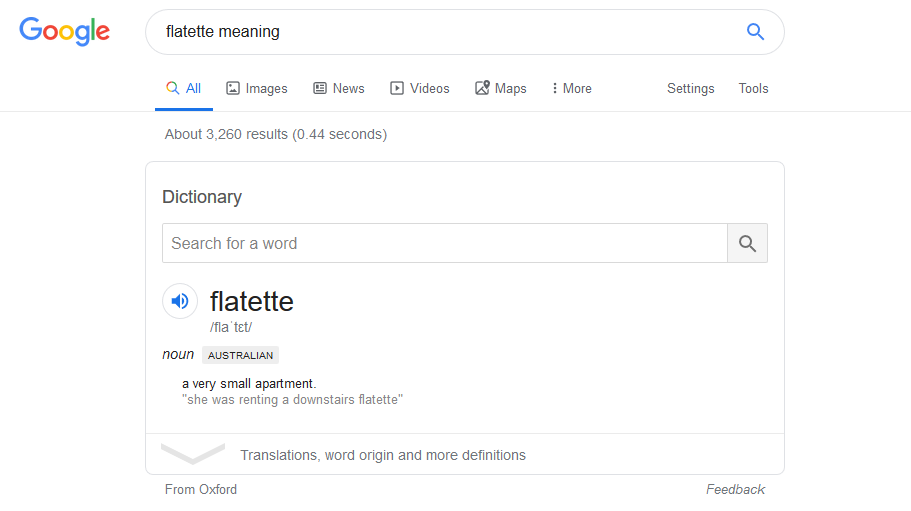Click the flatette headword
Screen dimensions: 911x511
252,301
